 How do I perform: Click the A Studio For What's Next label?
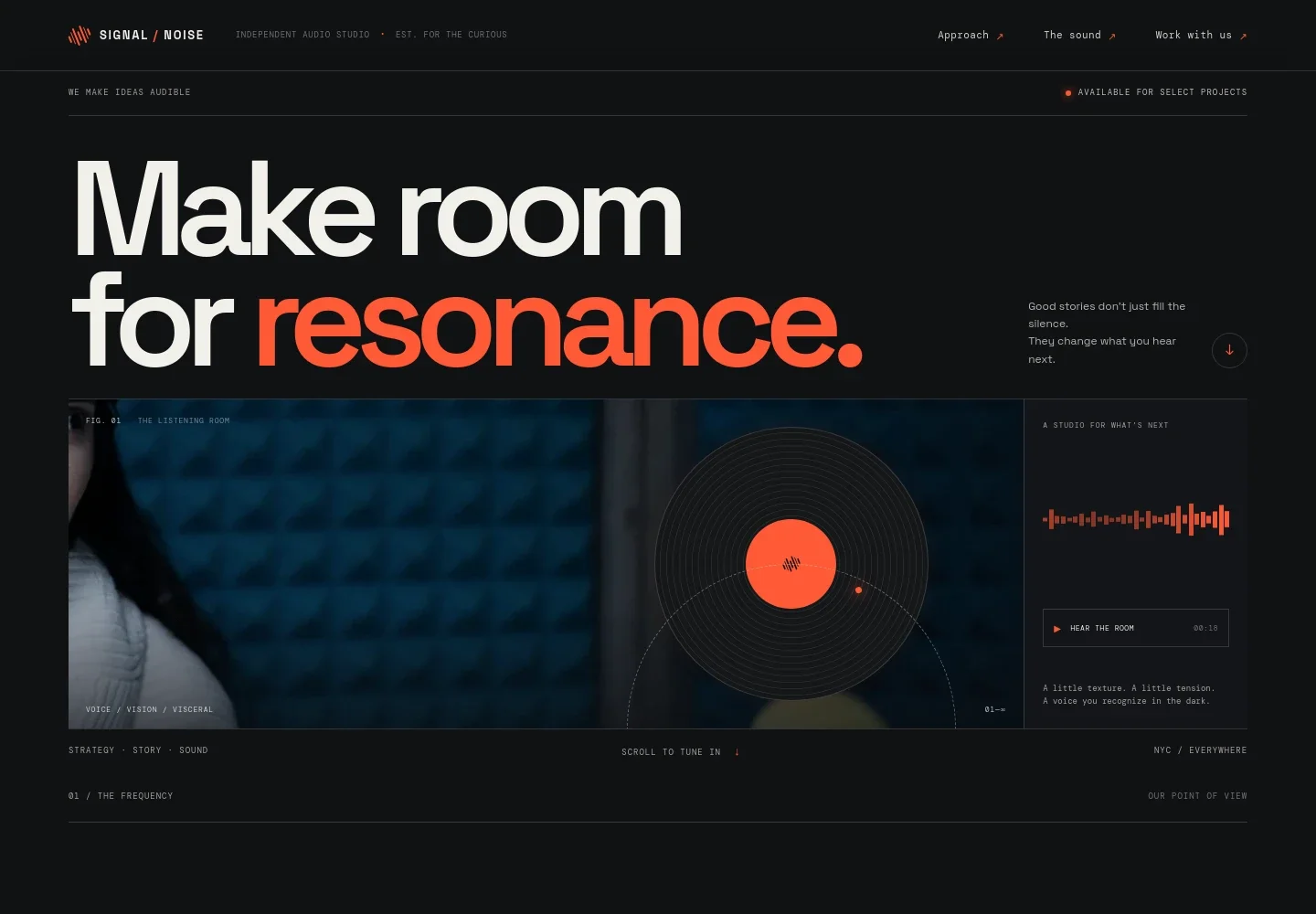point(1106,425)
